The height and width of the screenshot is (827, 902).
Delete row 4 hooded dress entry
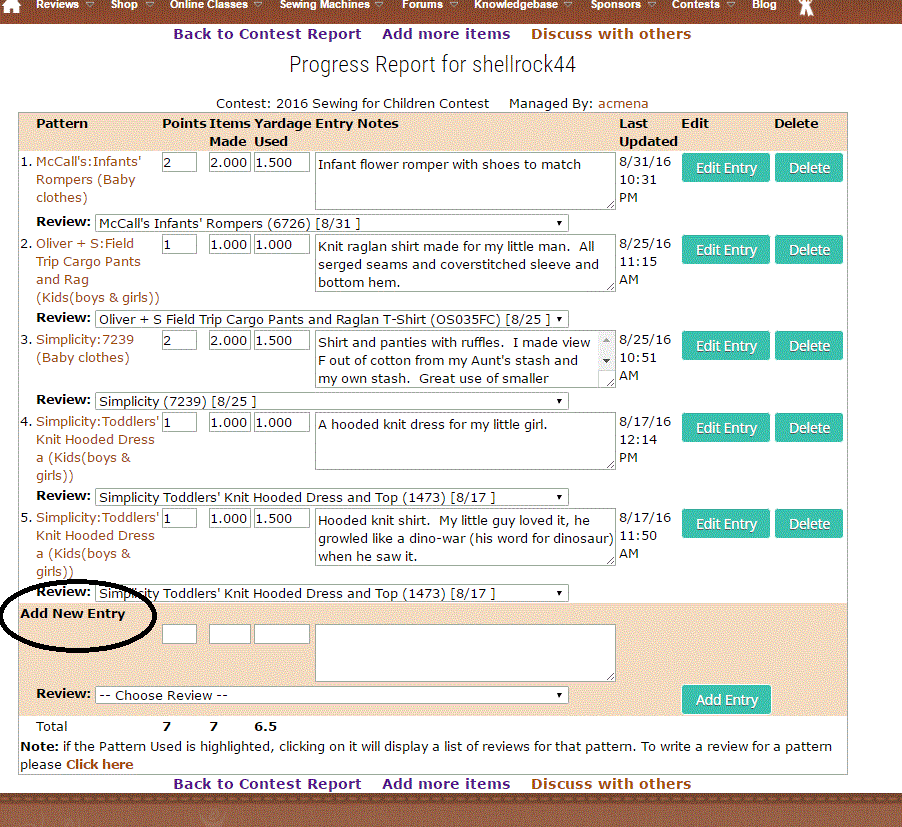click(809, 428)
